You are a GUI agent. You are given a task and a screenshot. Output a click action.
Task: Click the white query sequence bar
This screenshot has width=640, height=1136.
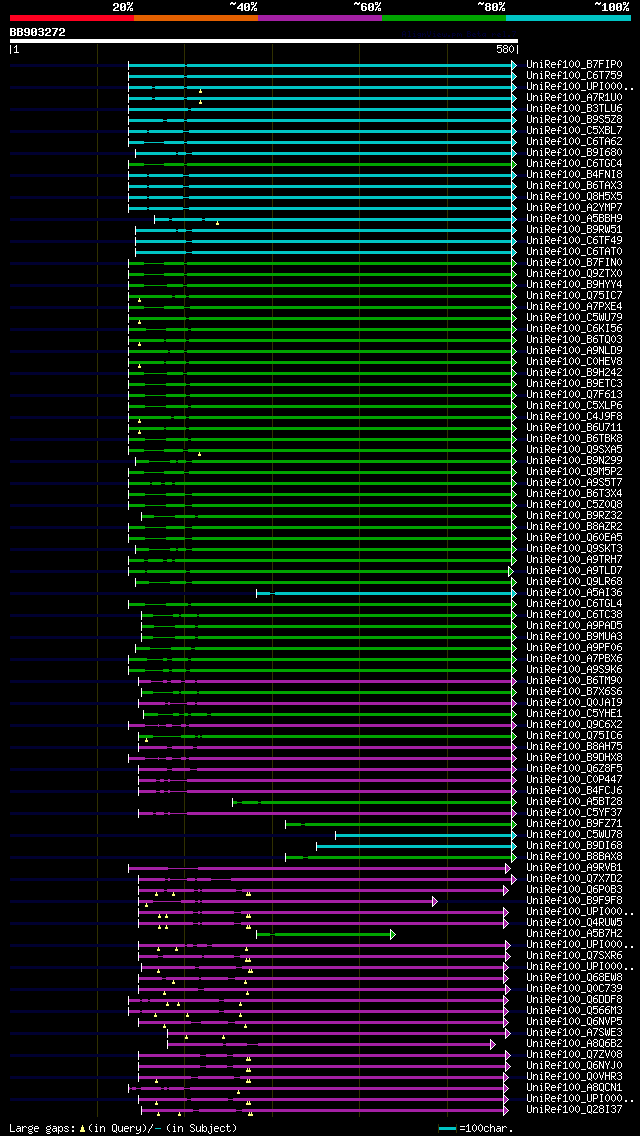[x=264, y=41]
